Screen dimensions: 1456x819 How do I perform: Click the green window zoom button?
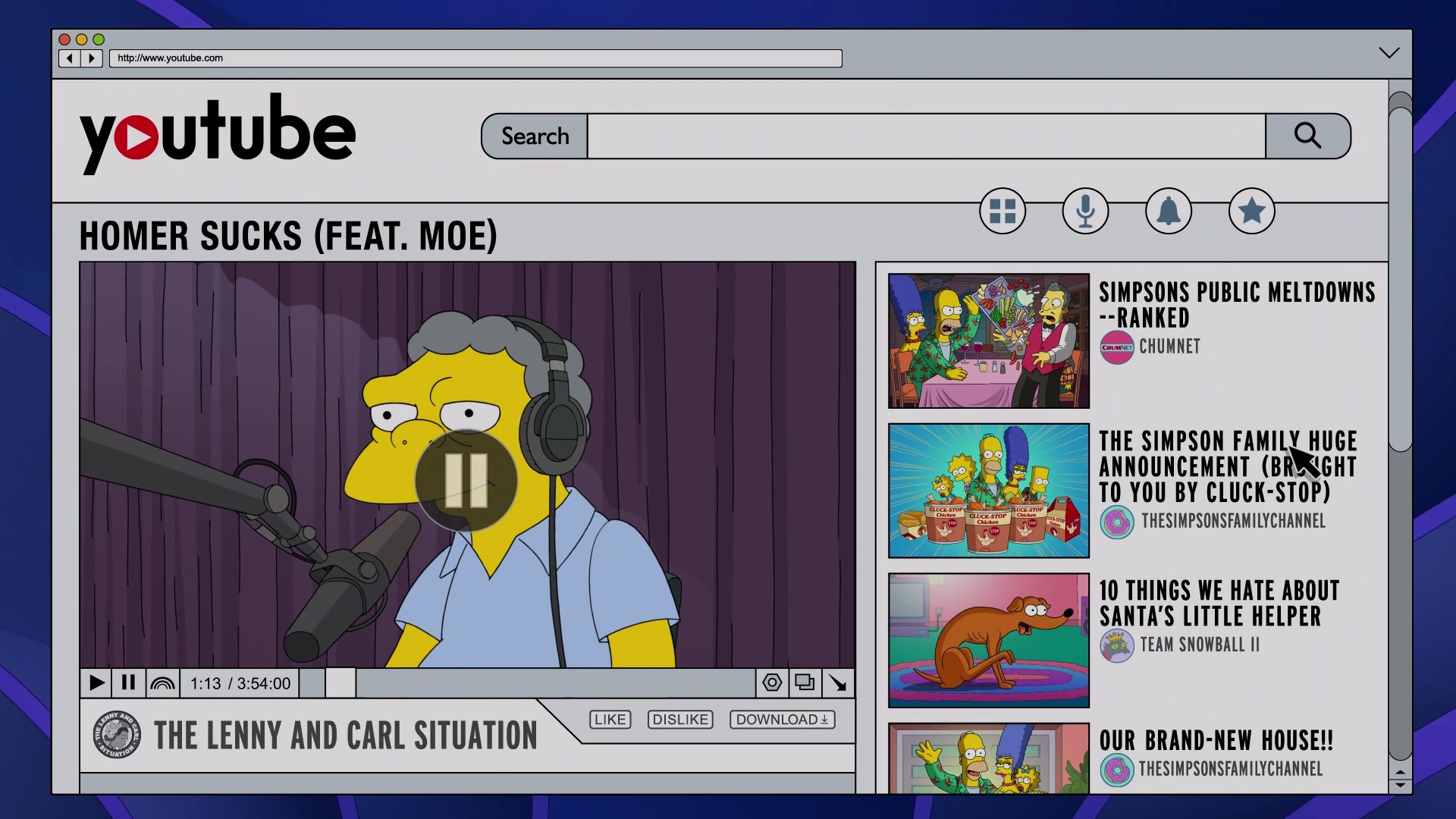[x=99, y=39]
